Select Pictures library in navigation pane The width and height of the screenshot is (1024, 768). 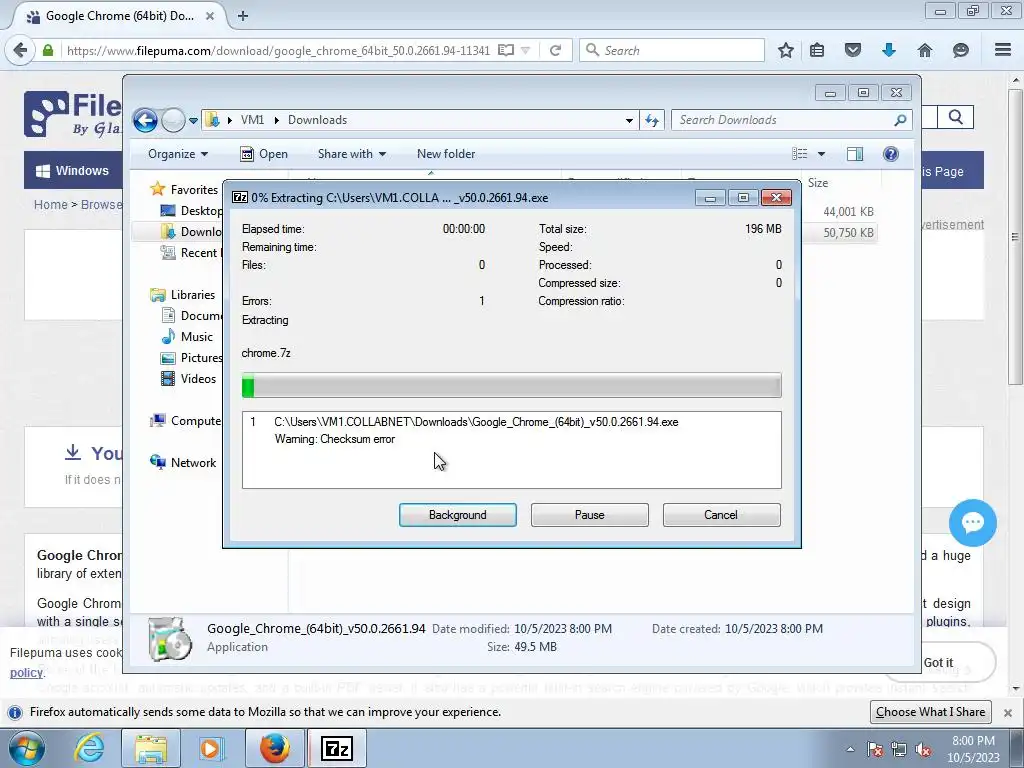click(191, 357)
